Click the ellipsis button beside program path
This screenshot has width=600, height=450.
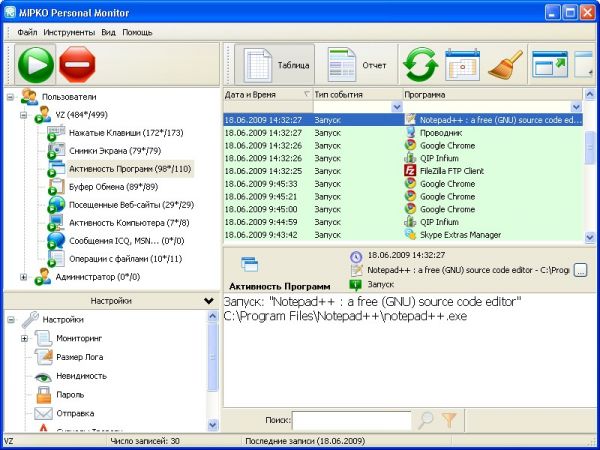[580, 270]
